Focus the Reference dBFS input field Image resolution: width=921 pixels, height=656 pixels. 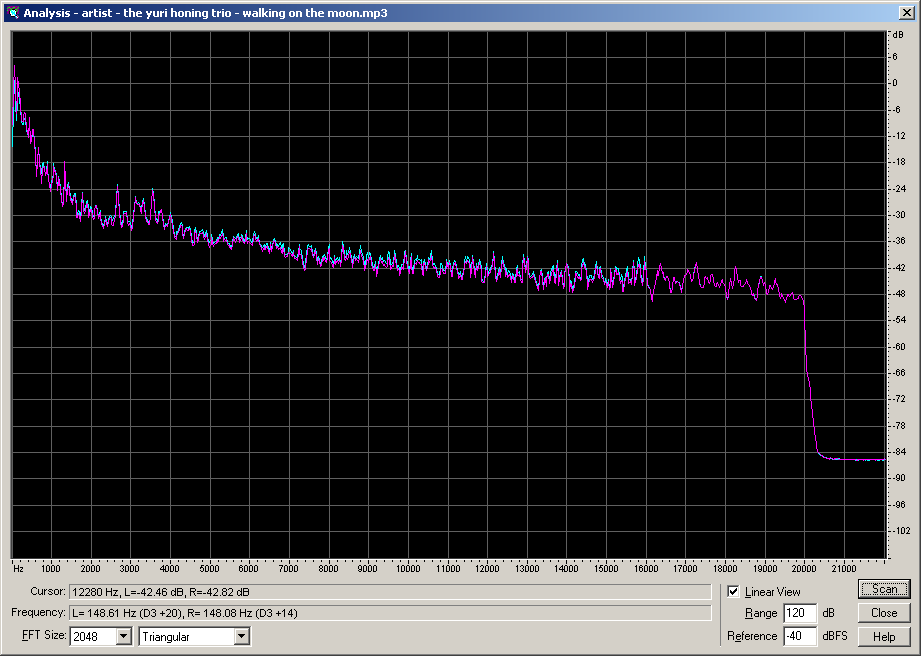point(800,636)
